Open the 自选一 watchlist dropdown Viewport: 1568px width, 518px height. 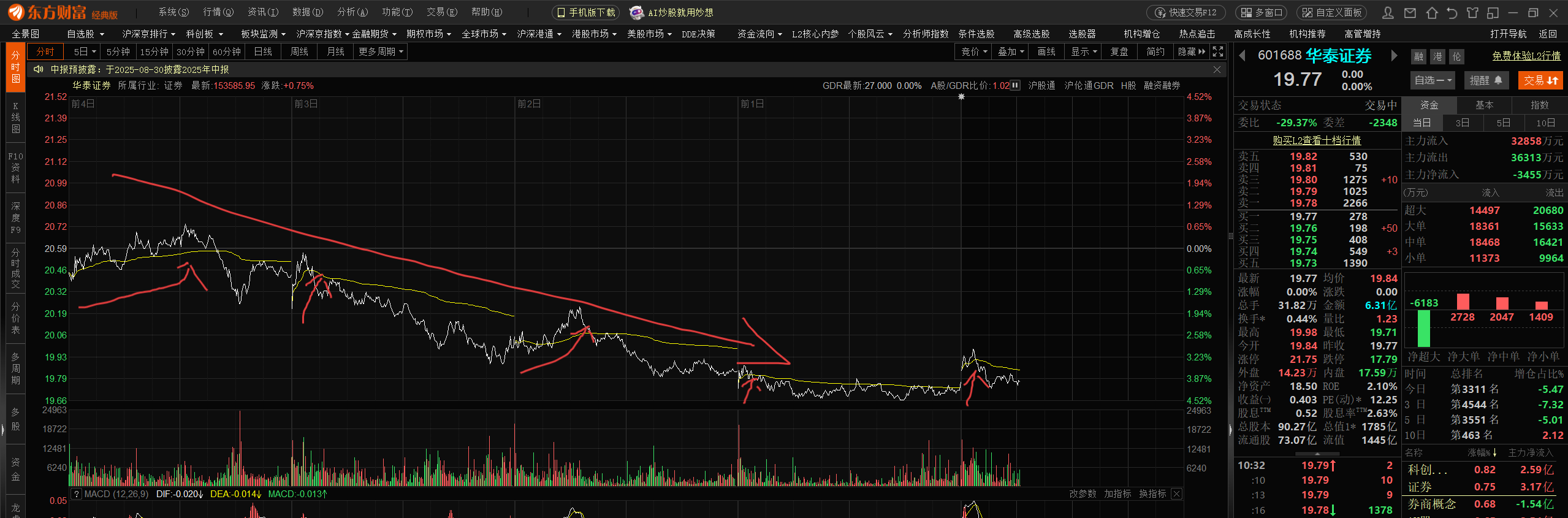[1433, 80]
